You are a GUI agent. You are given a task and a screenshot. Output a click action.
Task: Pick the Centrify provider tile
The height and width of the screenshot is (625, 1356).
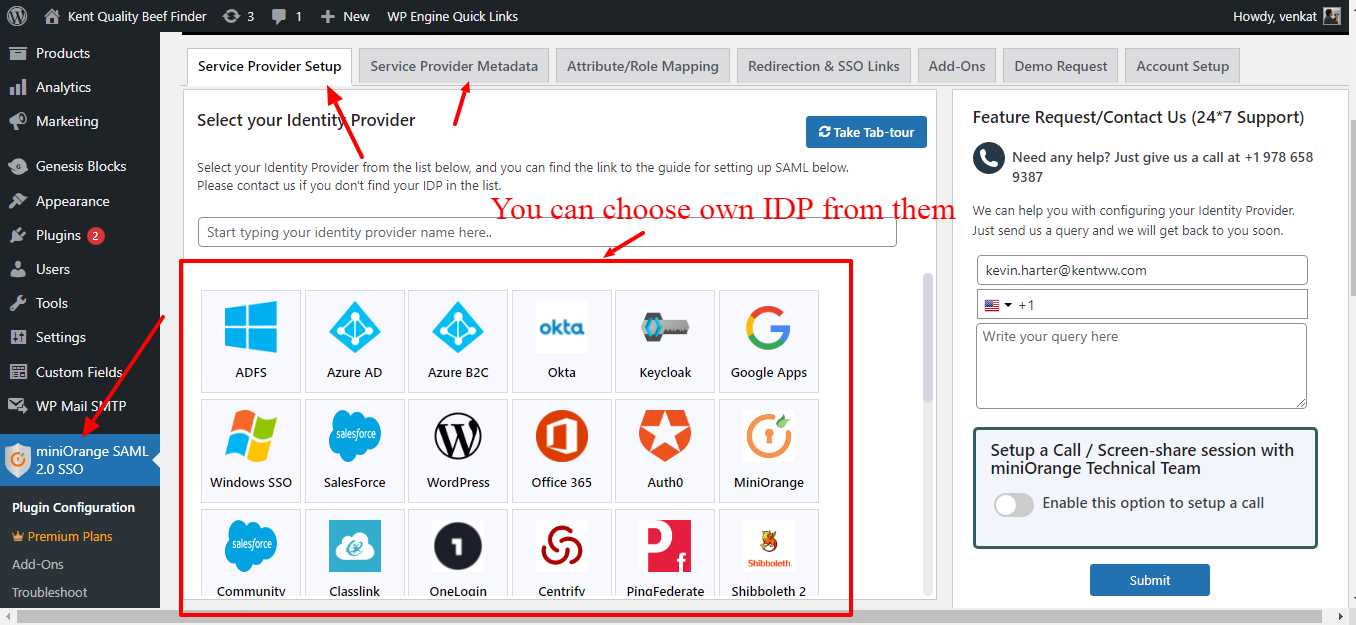click(x=562, y=553)
